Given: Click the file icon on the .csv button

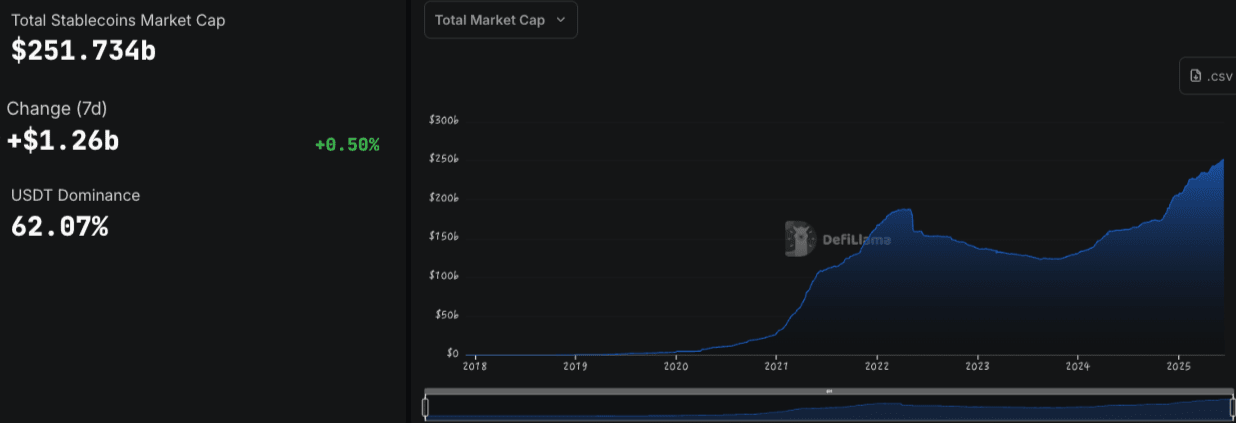Looking at the screenshot, I should coord(1195,76).
